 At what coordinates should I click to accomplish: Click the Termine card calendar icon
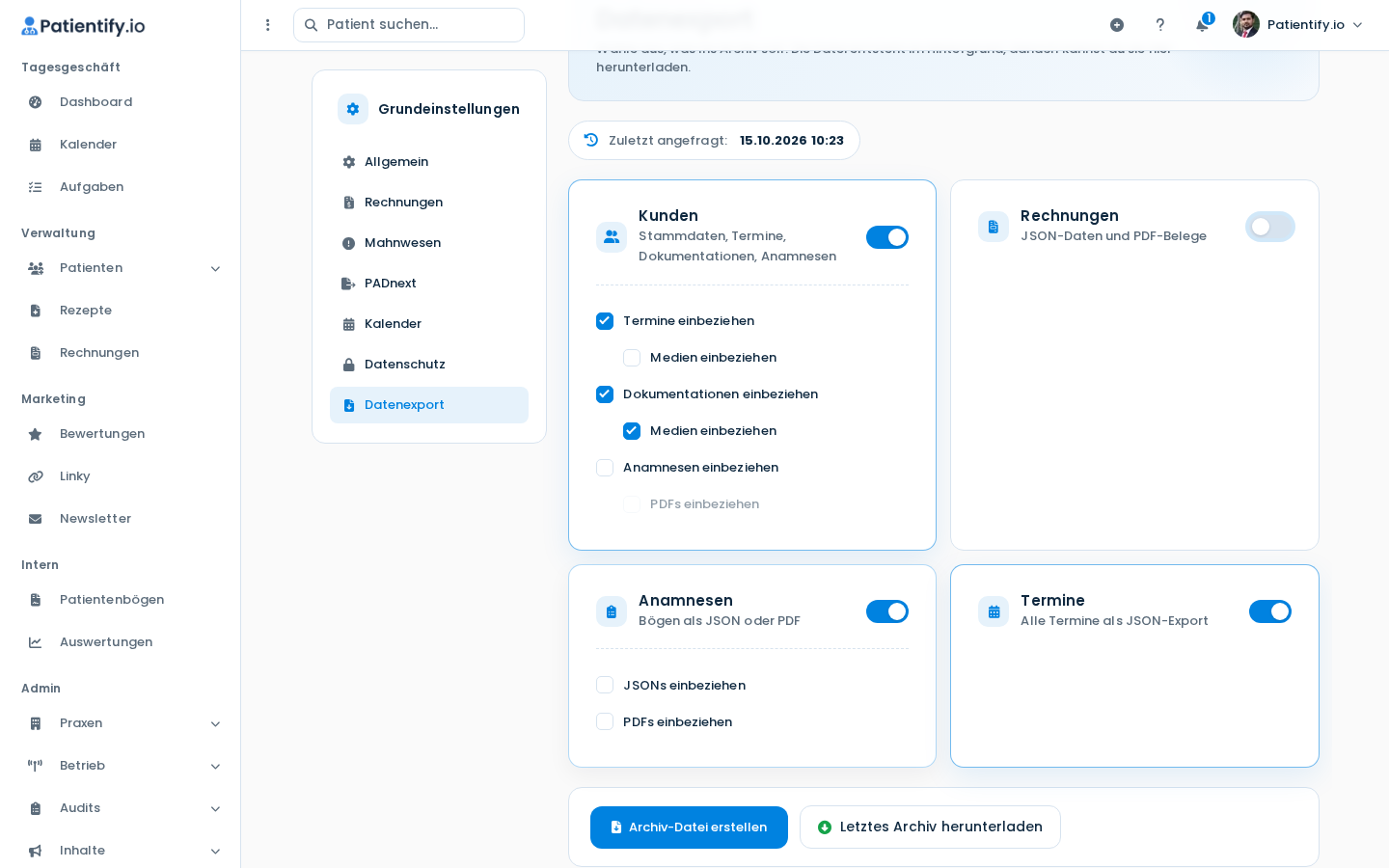coord(994,611)
